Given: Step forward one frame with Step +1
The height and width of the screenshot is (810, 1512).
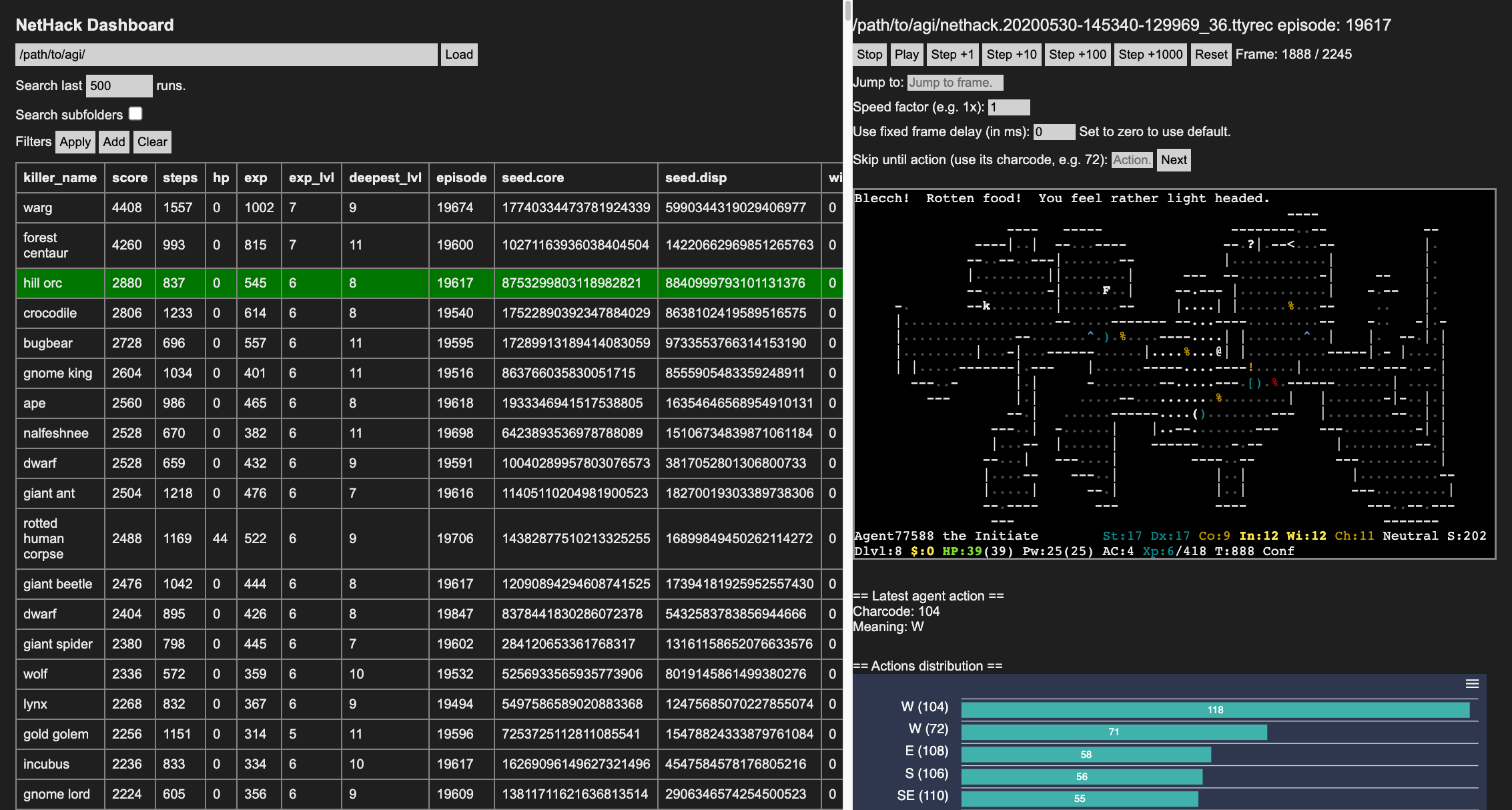Looking at the screenshot, I should pos(952,55).
